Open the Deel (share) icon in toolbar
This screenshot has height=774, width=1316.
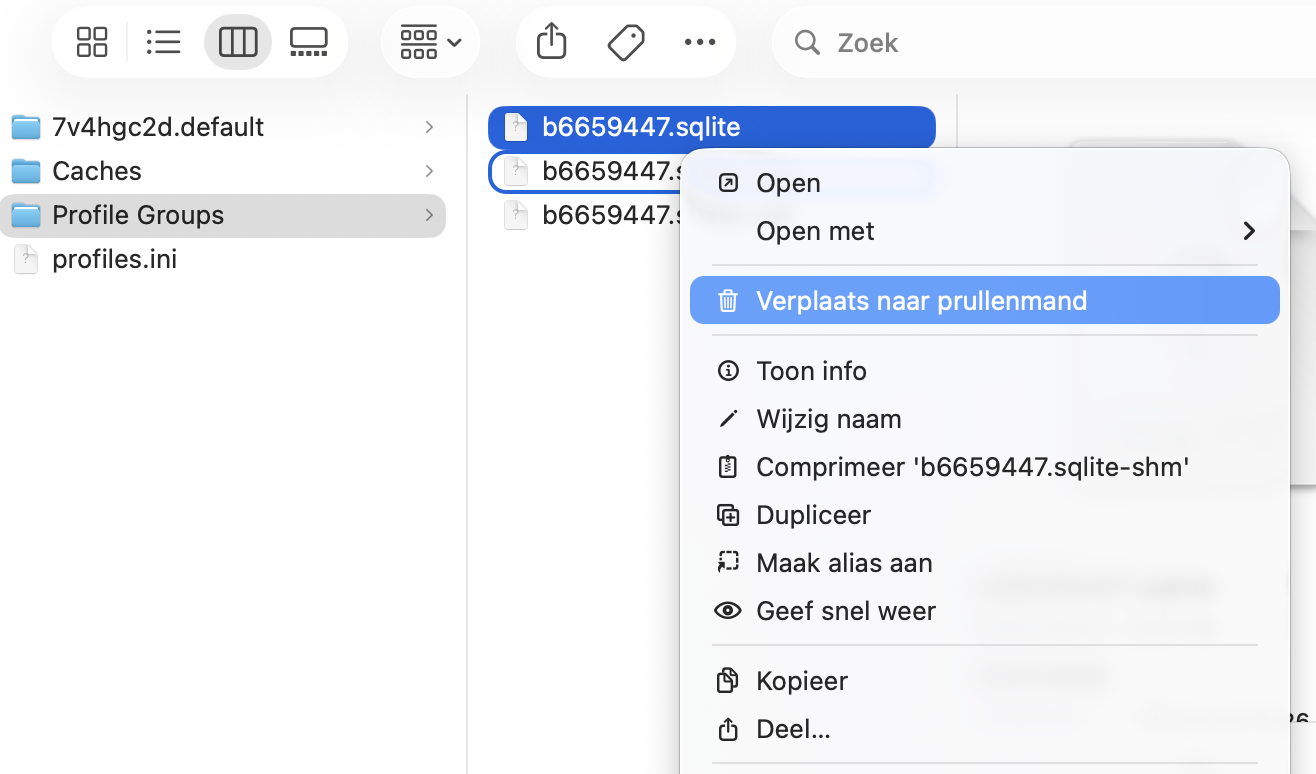pyautogui.click(x=550, y=42)
